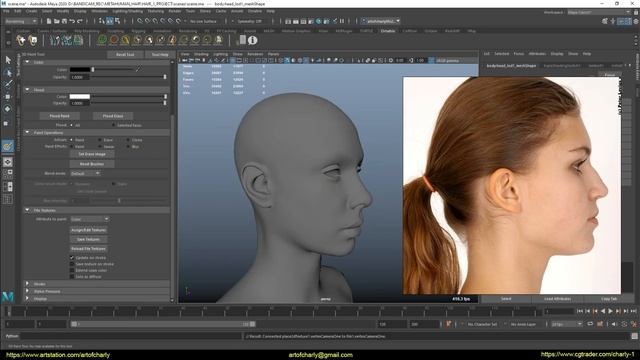Open the menu set dropdown in status line

point(21,21)
